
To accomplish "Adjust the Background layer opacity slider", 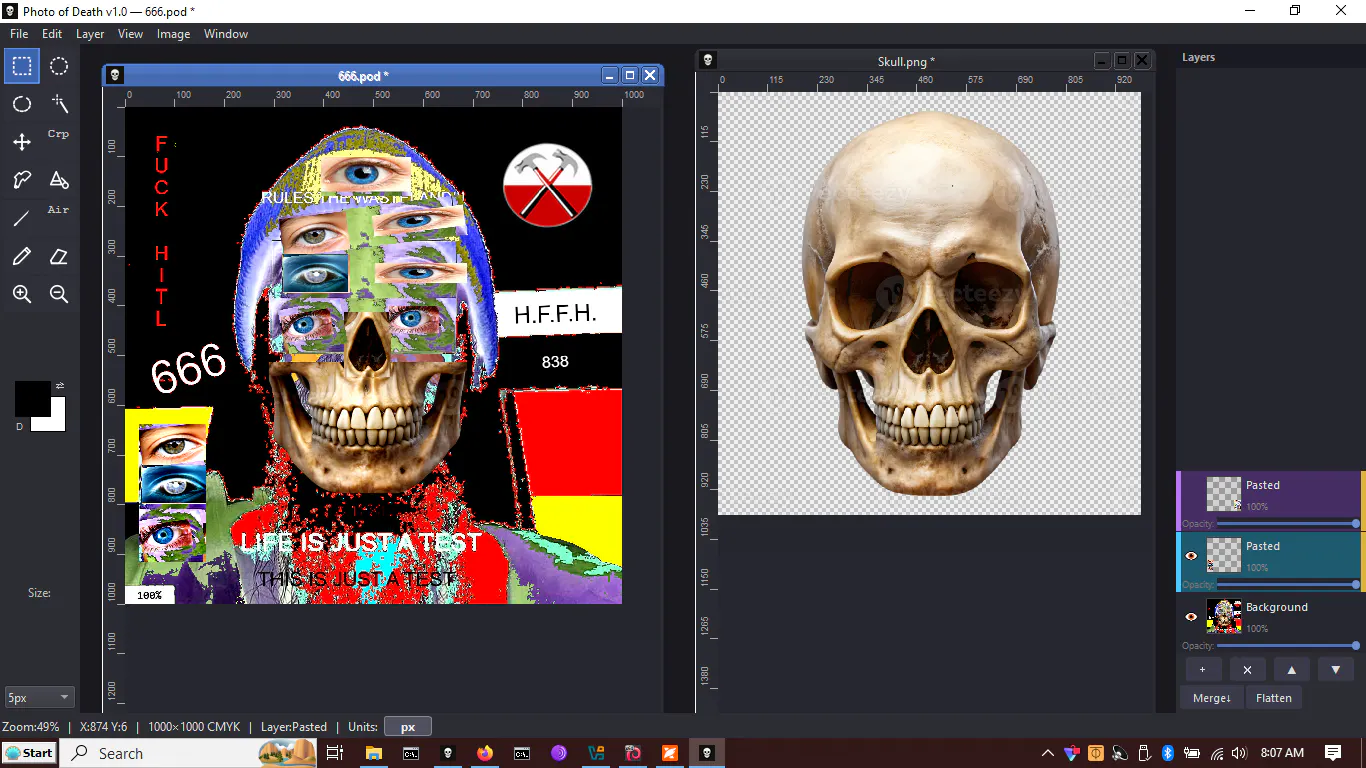I will click(1286, 646).
